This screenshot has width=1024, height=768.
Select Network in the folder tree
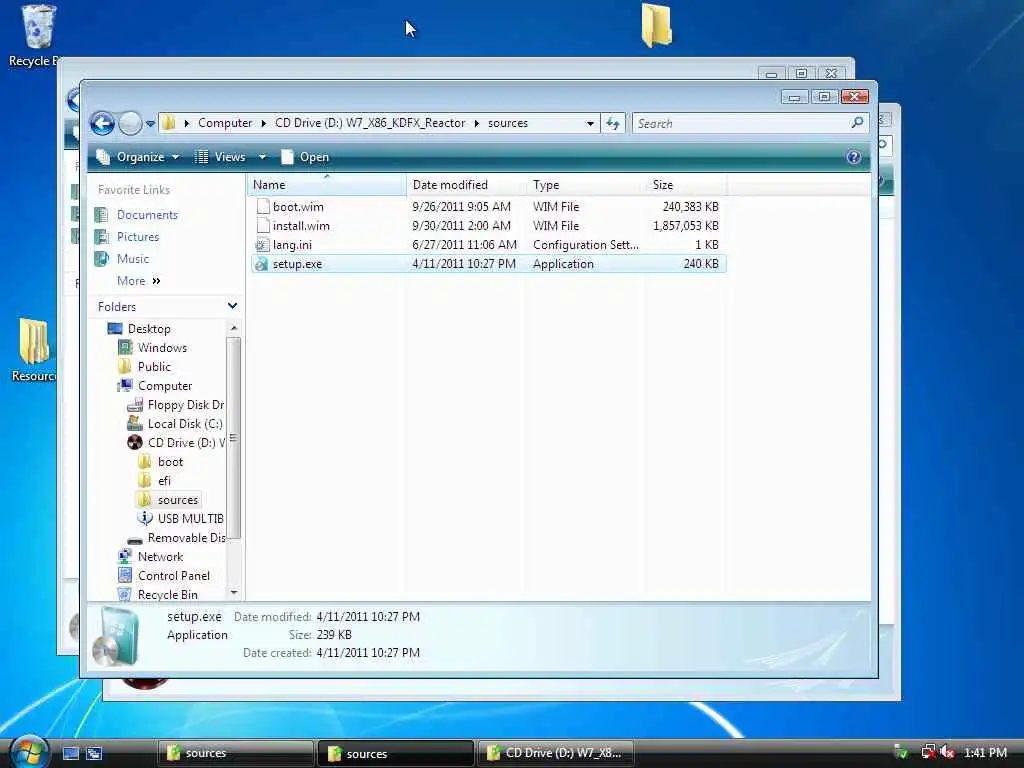point(160,556)
